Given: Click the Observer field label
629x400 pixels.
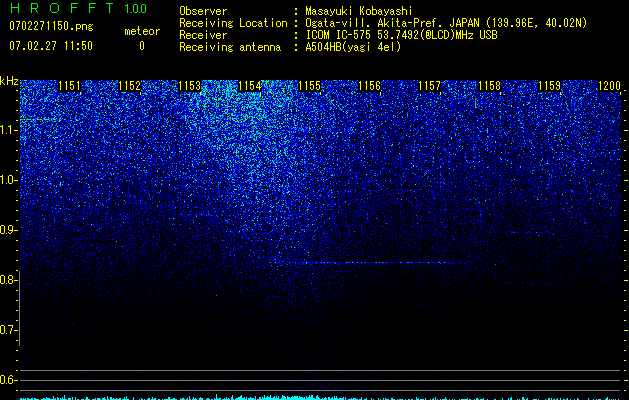Looking at the screenshot, I should tap(203, 11).
